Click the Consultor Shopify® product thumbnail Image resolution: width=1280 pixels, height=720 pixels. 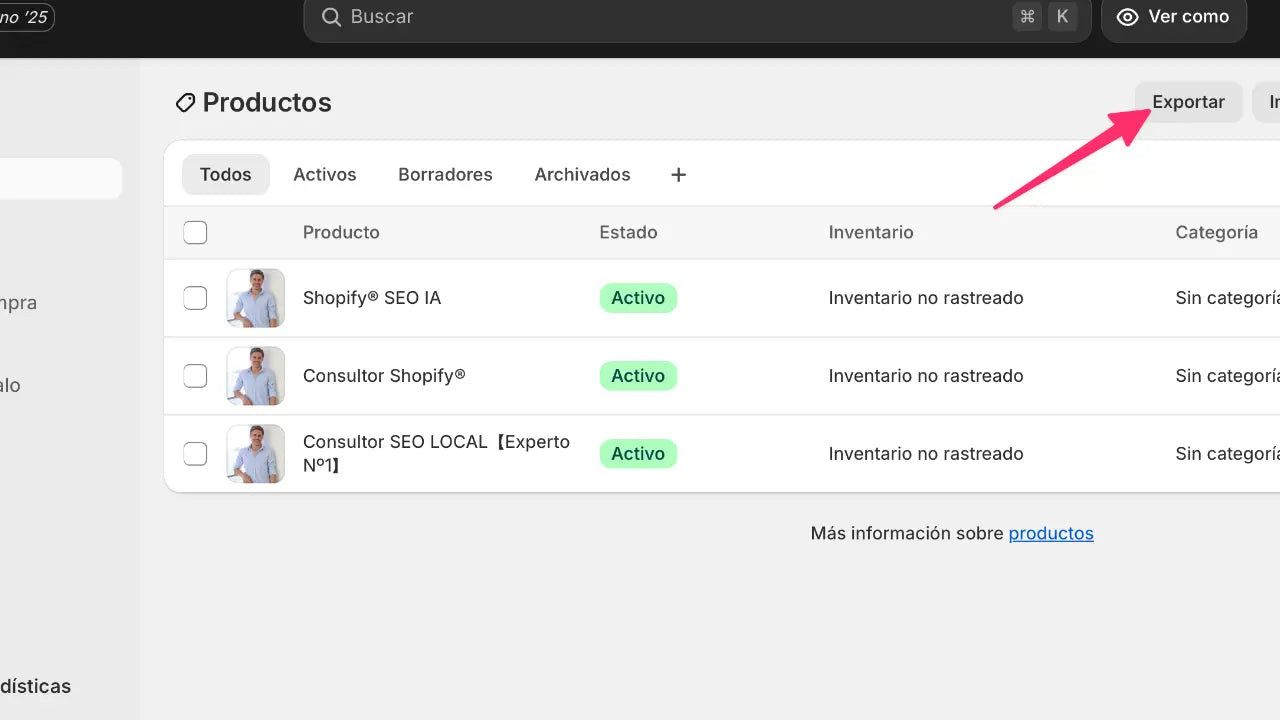pos(255,375)
